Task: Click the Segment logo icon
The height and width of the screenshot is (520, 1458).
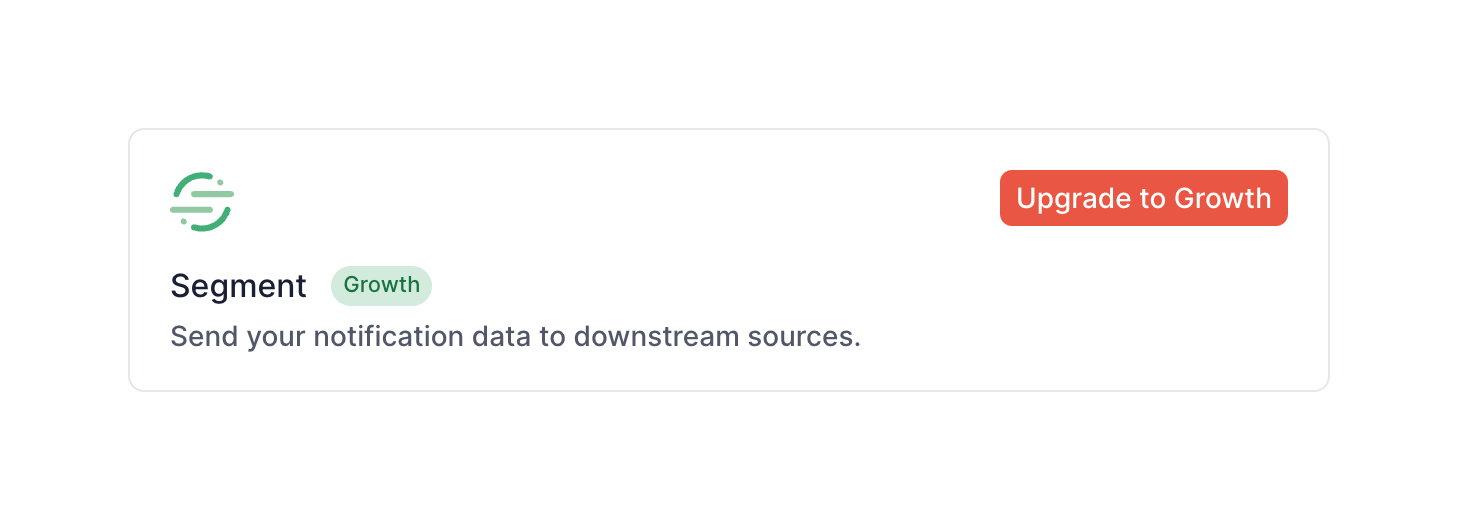Action: point(202,201)
